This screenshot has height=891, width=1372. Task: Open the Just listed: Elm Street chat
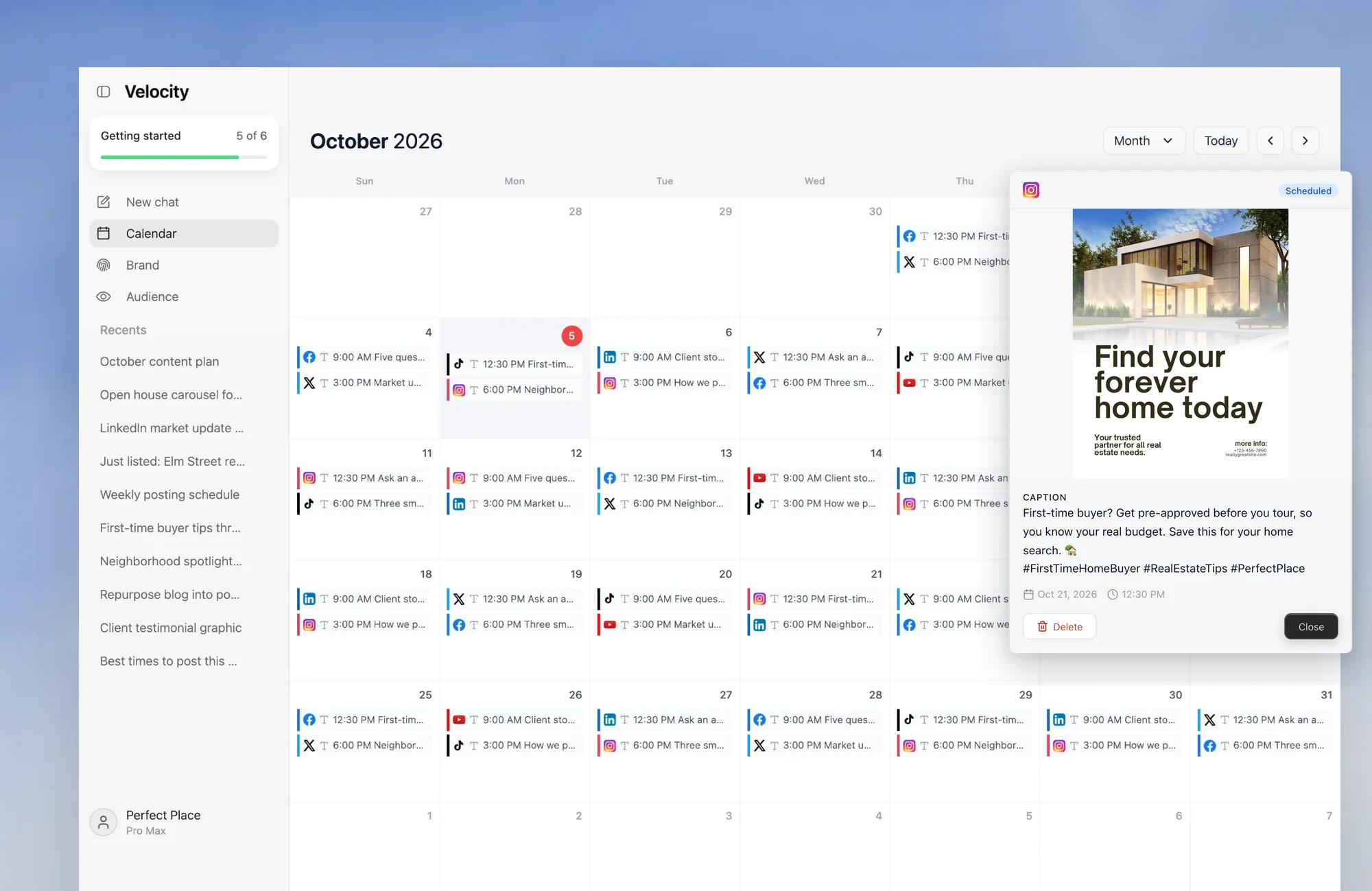(172, 461)
